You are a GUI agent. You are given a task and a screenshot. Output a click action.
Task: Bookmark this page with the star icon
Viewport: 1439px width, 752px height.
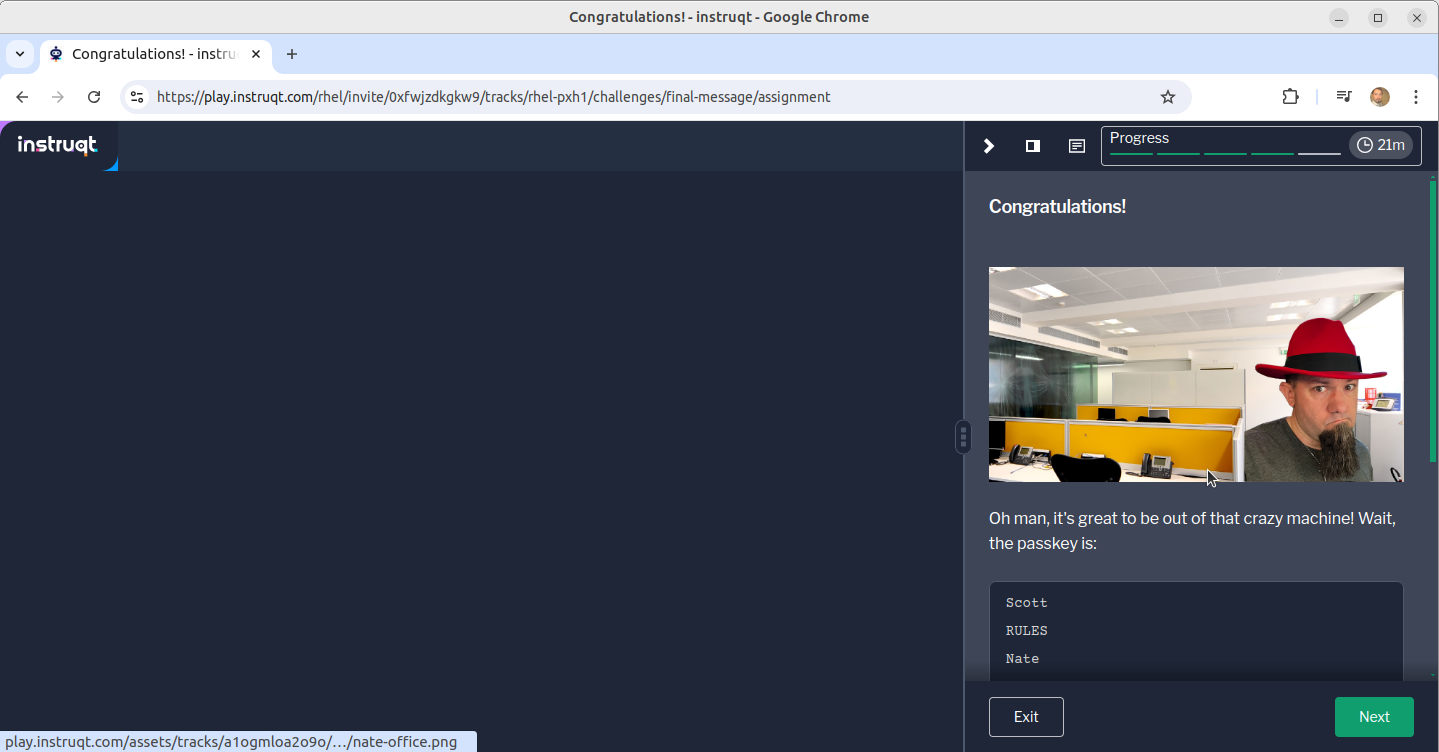(x=1168, y=97)
